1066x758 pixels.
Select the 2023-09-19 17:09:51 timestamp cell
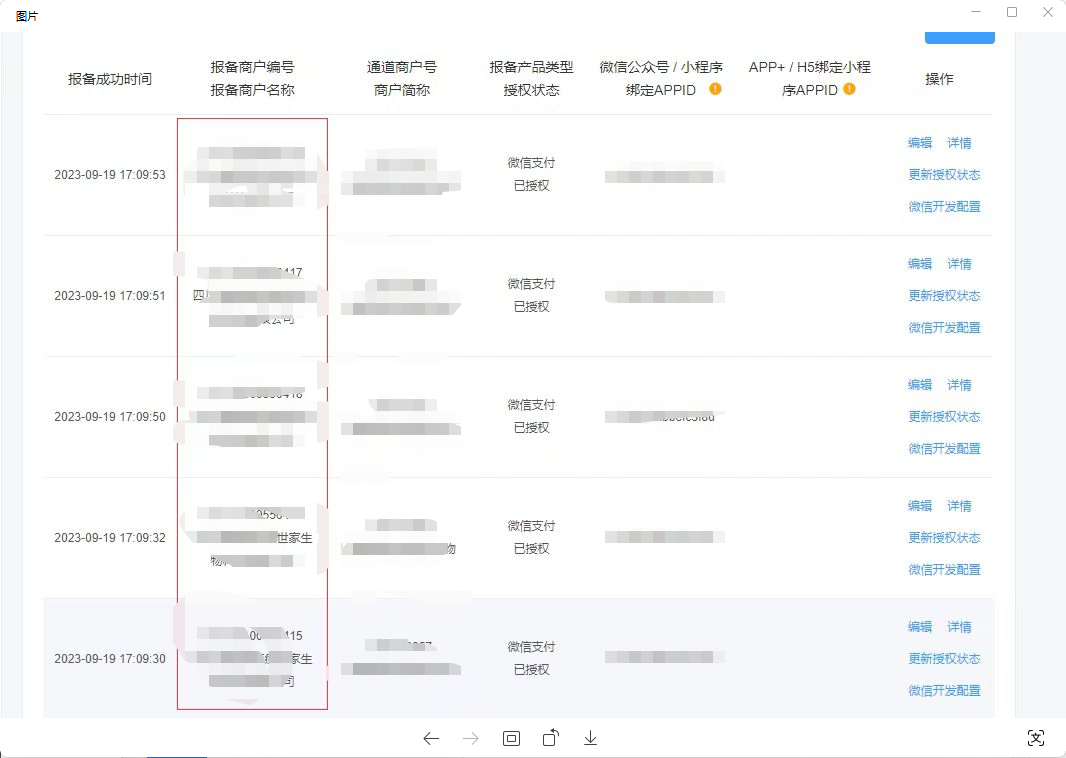[x=110, y=296]
